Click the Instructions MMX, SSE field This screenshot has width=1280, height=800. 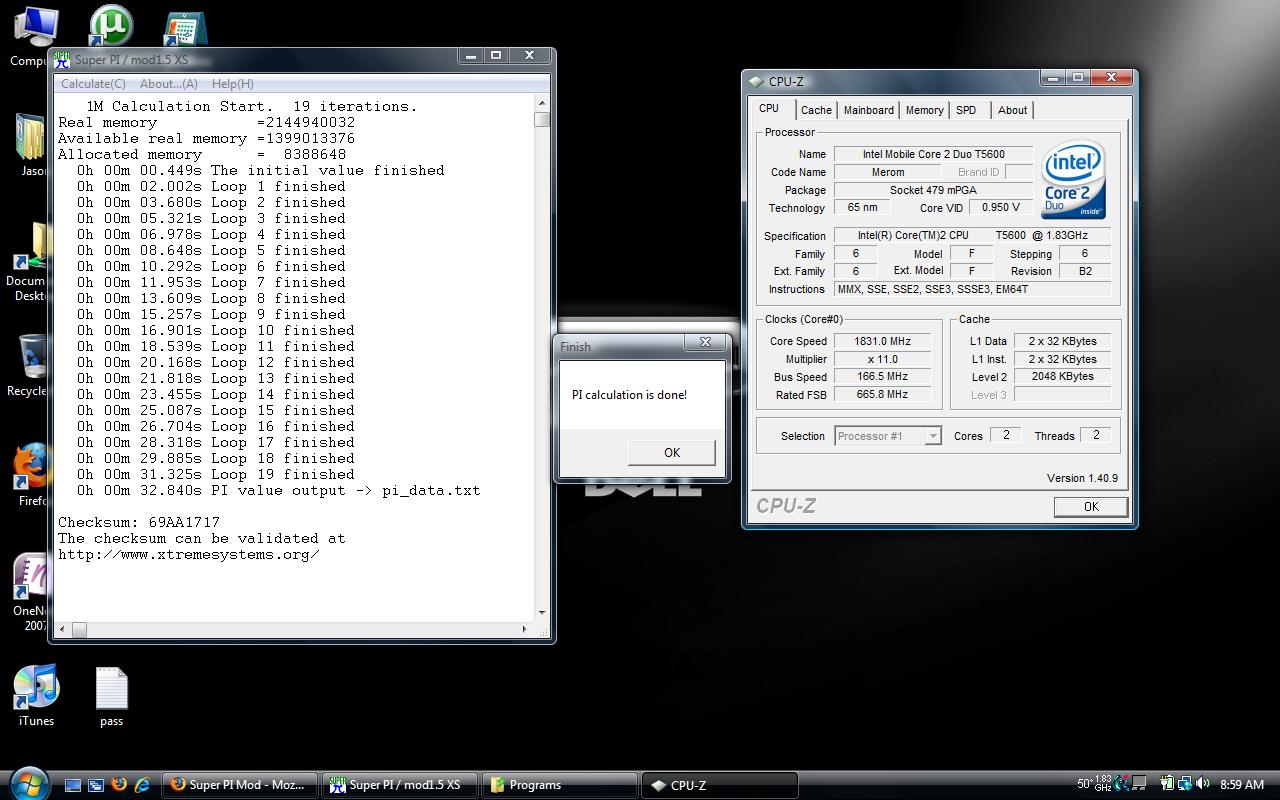point(972,289)
